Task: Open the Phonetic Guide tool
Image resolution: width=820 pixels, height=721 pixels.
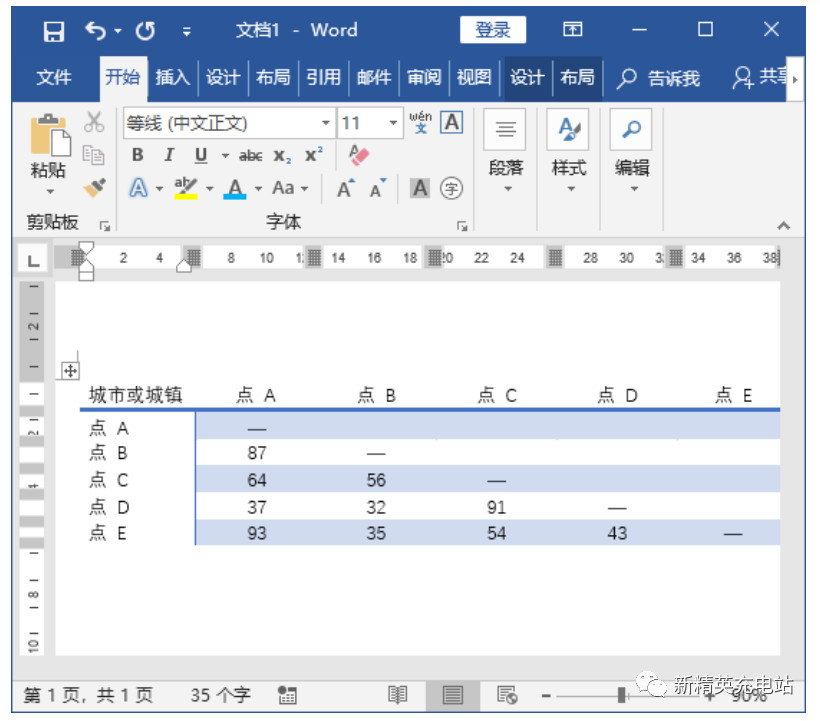Action: pos(420,120)
